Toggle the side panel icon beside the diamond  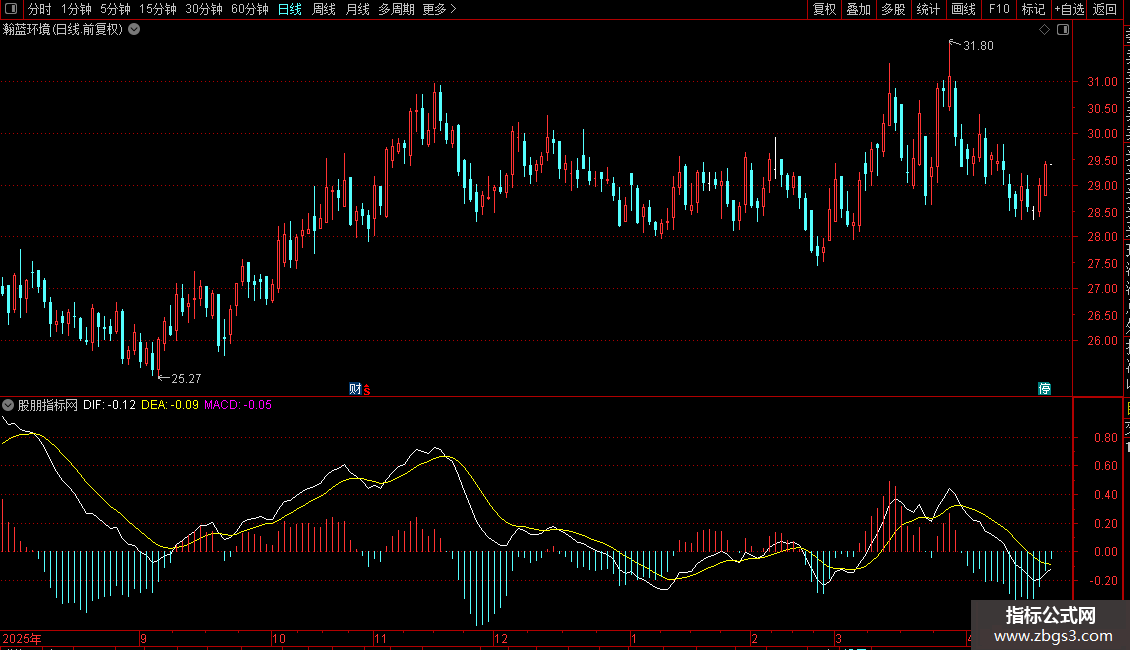[1062, 30]
